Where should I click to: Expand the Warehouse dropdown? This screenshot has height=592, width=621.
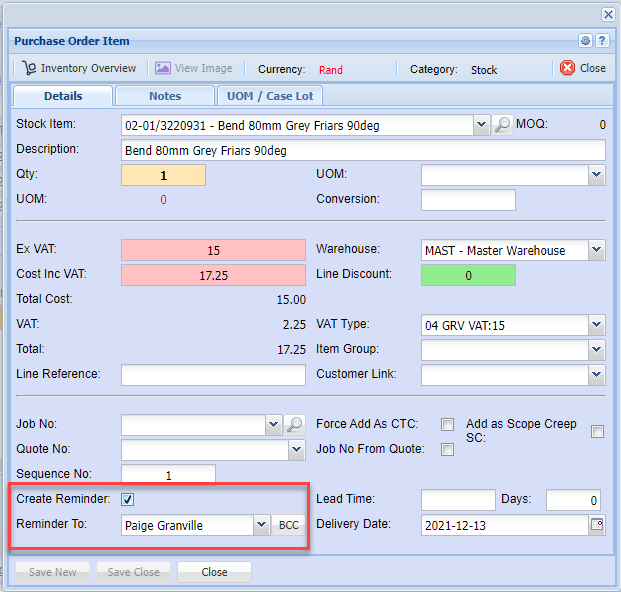pyautogui.click(x=597, y=250)
